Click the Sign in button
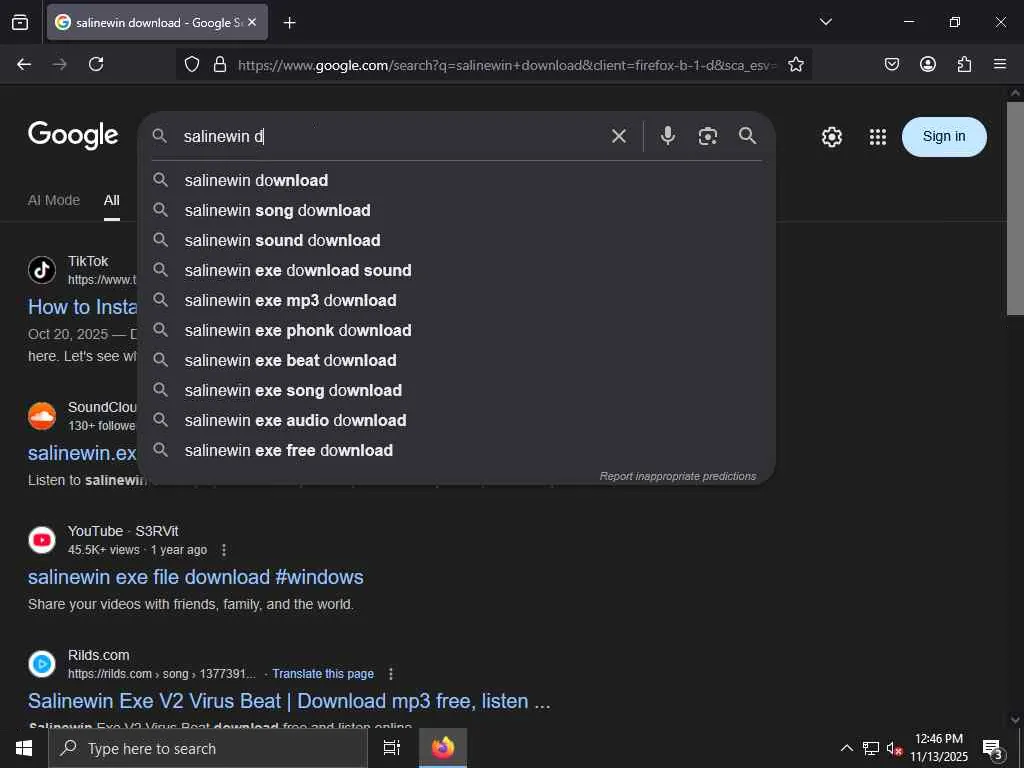1024x768 pixels. click(944, 136)
